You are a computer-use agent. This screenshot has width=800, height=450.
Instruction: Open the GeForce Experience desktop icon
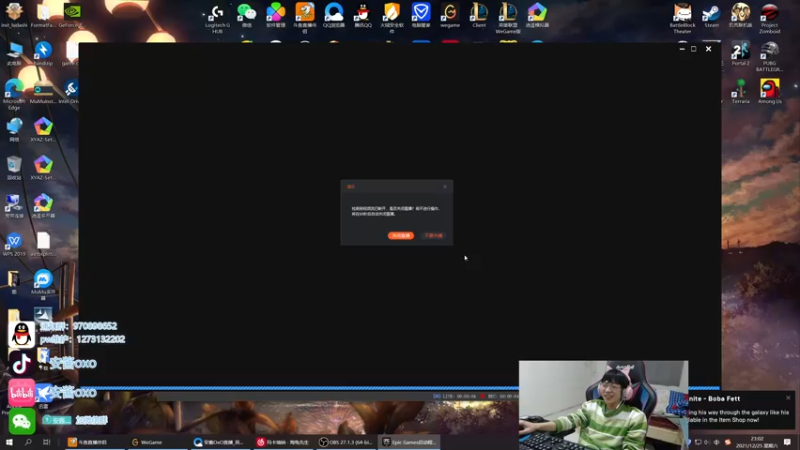(72, 15)
